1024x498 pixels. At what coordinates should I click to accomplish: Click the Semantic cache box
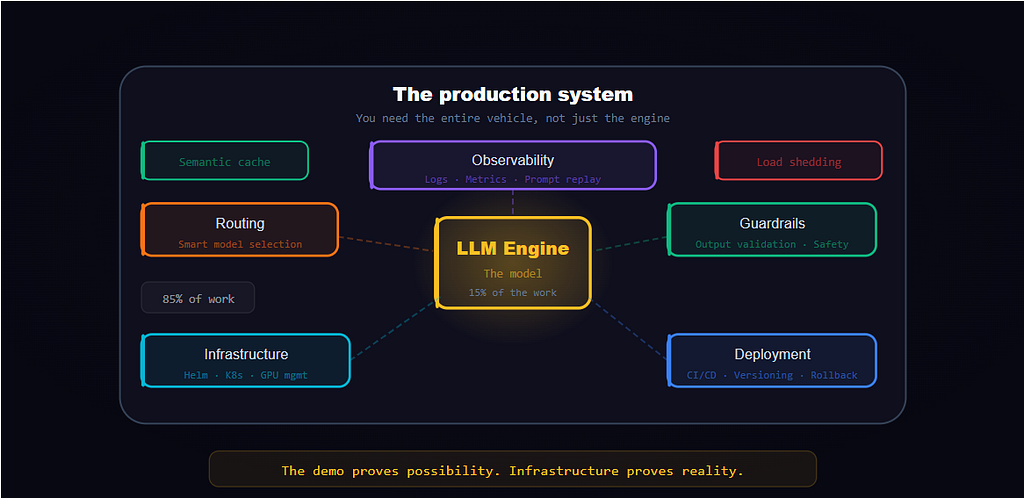click(225, 161)
